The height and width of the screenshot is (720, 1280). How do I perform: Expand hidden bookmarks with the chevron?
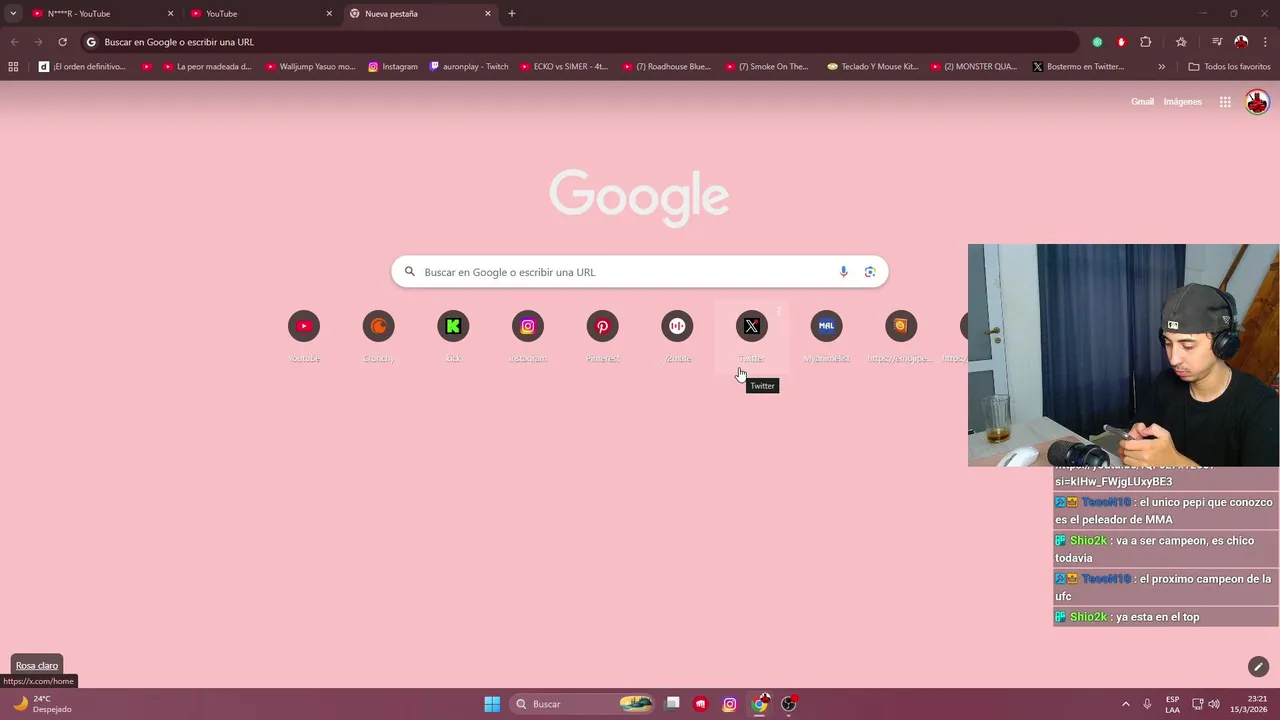pyautogui.click(x=1161, y=67)
